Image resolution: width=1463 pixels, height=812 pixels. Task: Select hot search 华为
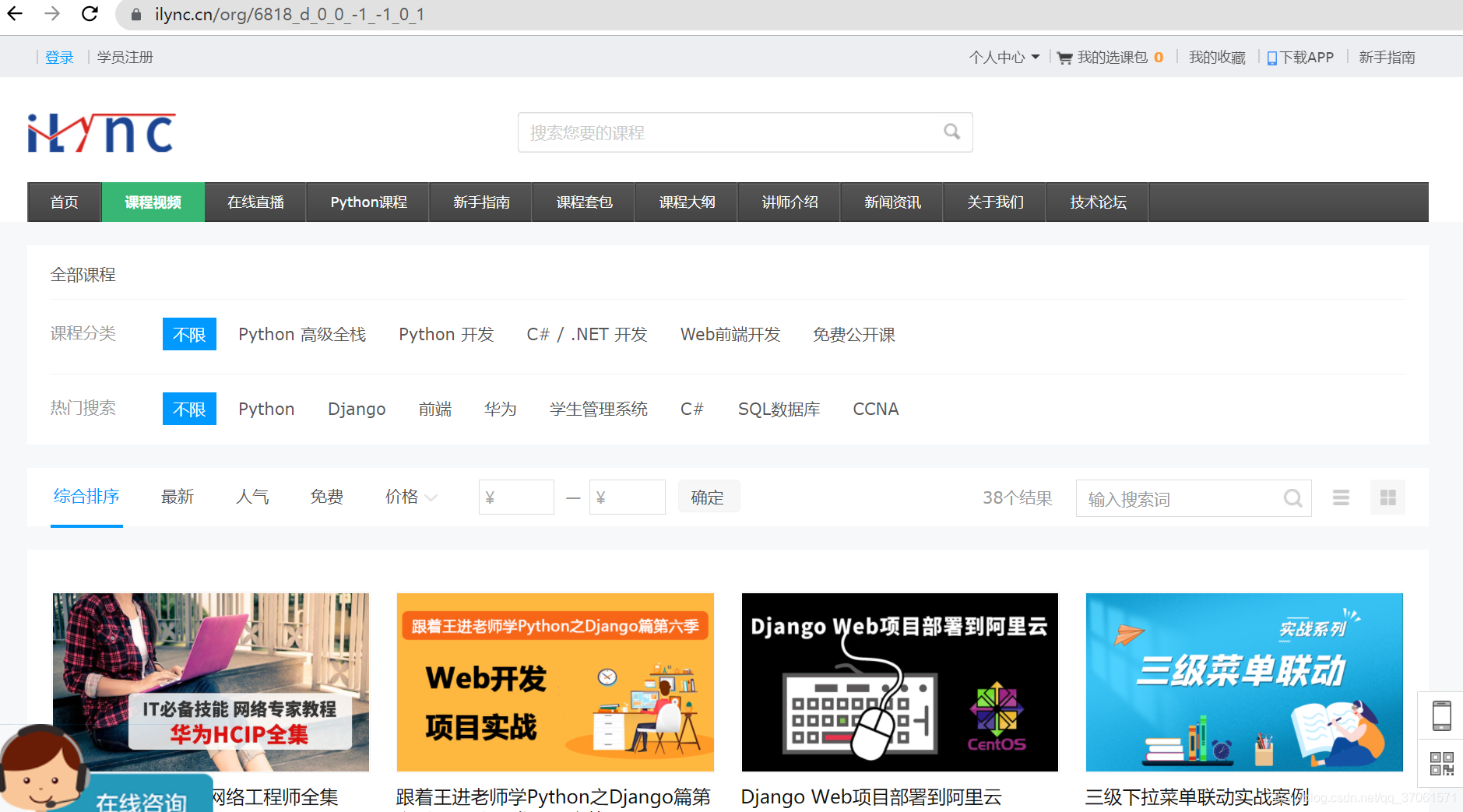(x=500, y=409)
